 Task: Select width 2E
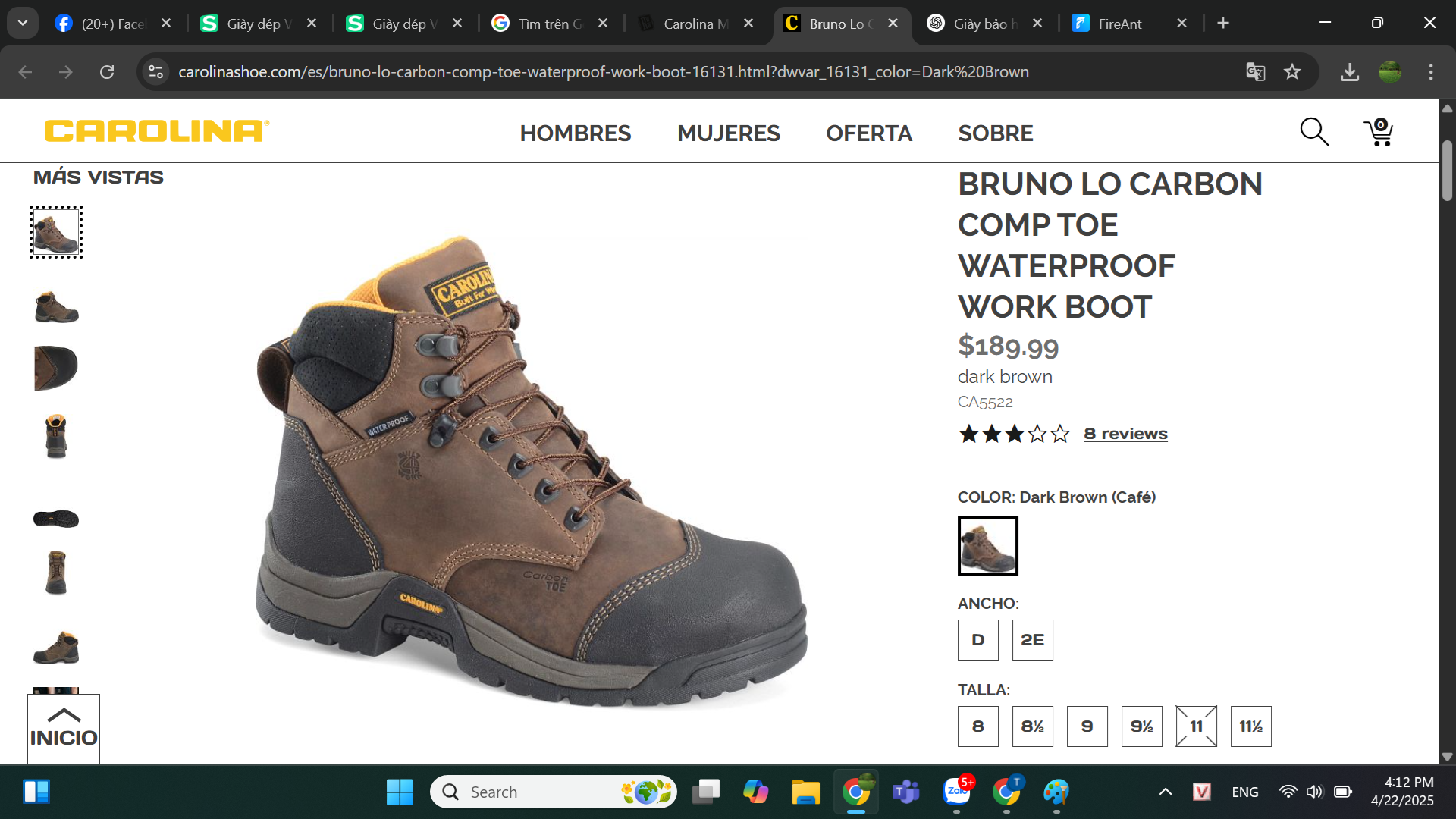[x=1033, y=640]
